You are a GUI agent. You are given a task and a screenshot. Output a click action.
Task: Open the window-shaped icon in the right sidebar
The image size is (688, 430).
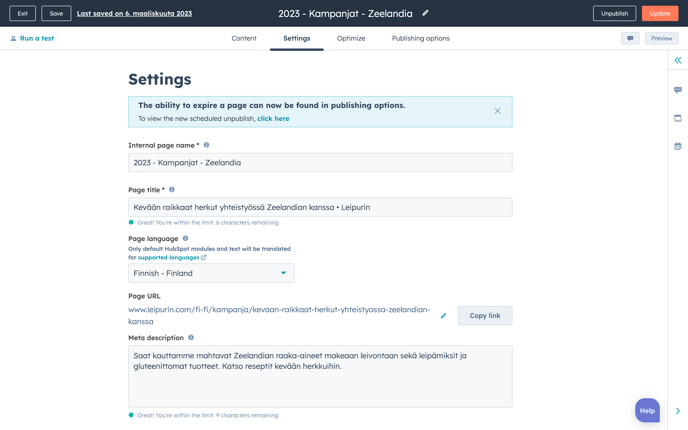click(x=678, y=118)
